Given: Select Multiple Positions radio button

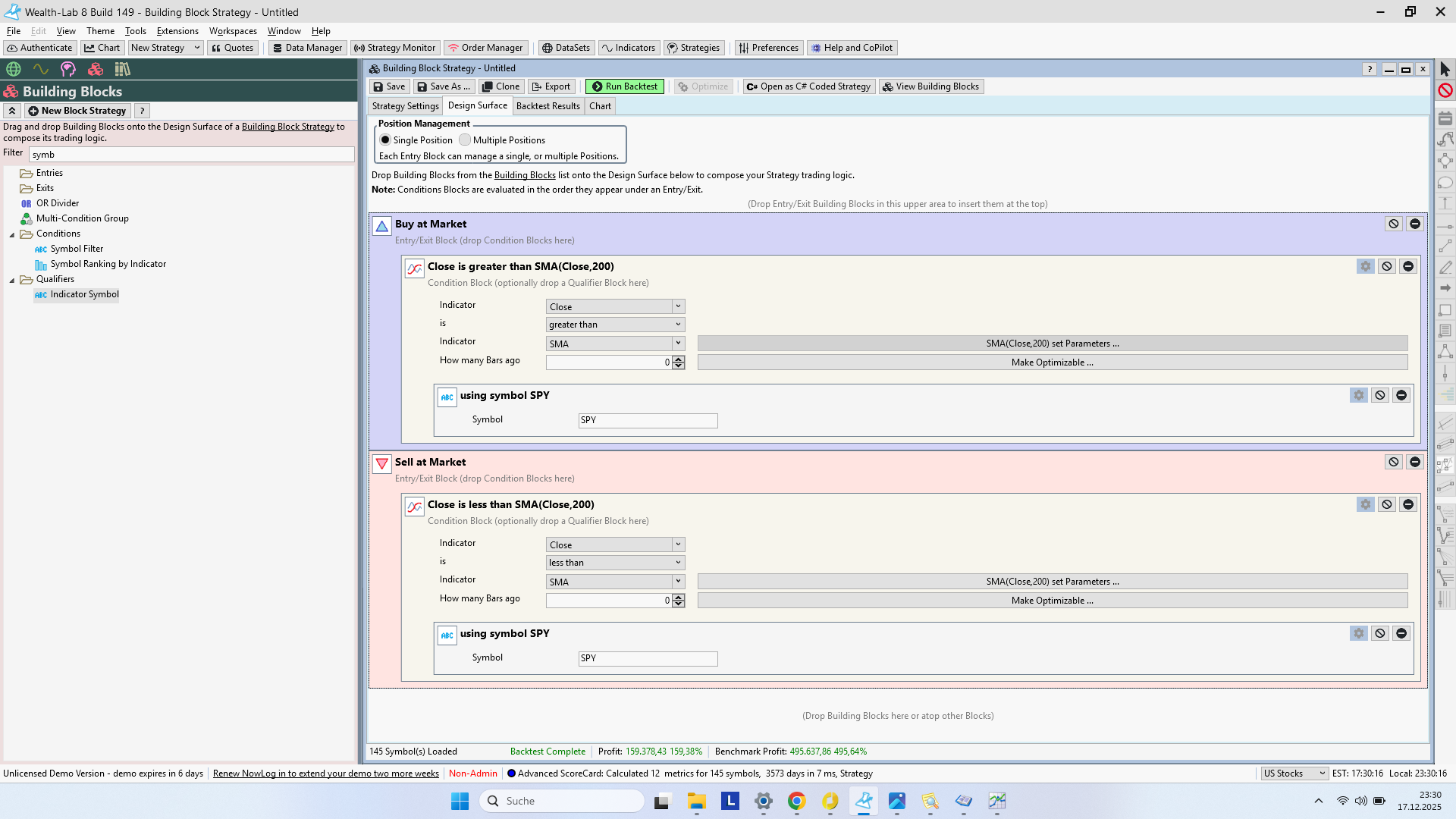Looking at the screenshot, I should coord(465,140).
